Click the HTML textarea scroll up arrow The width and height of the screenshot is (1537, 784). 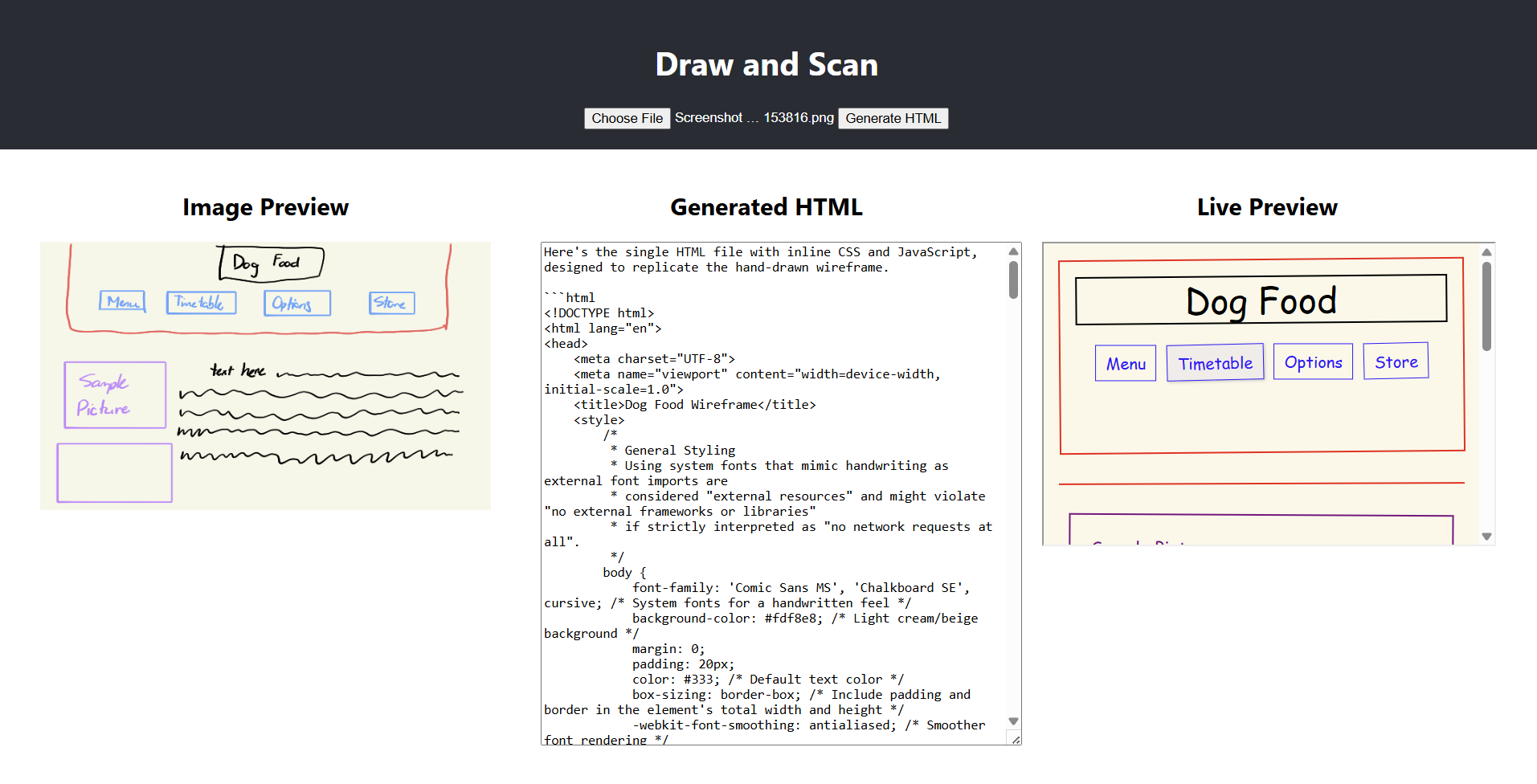click(x=1014, y=251)
